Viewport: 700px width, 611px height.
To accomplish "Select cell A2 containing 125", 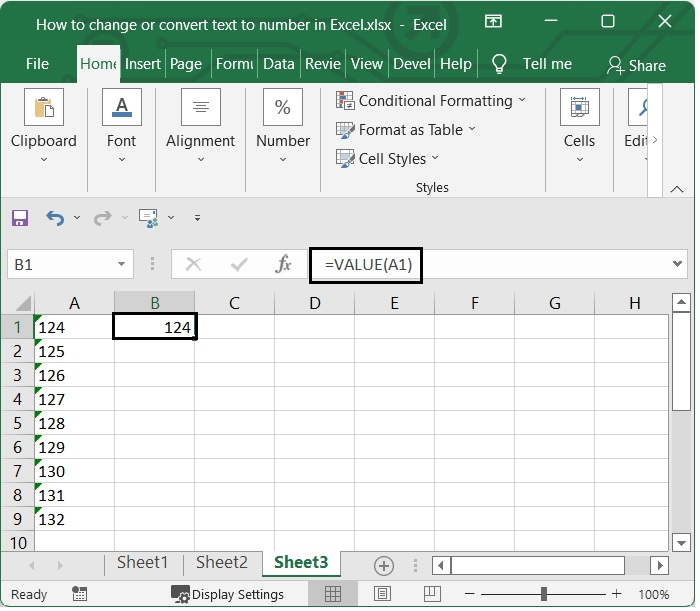I will [74, 351].
